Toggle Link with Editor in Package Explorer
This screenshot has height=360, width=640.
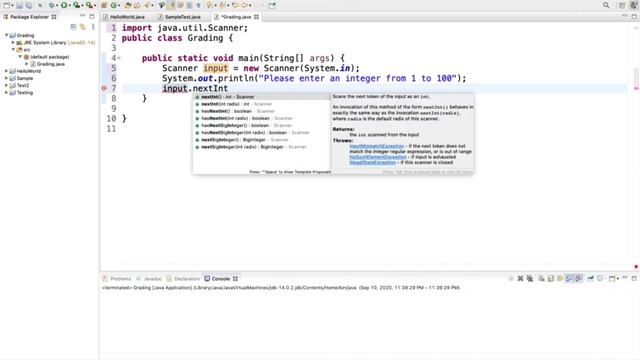coord(83,27)
